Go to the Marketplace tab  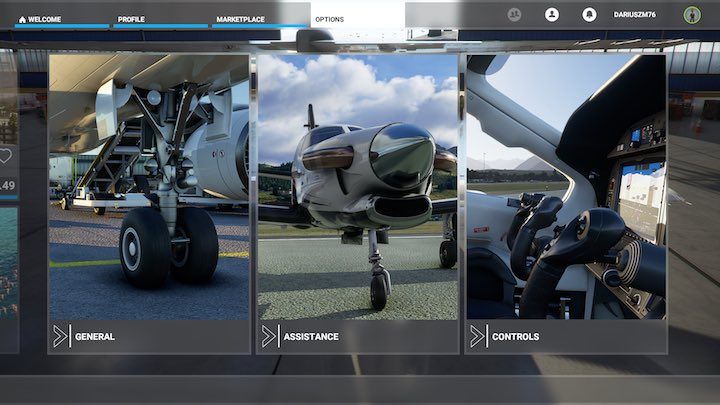point(240,19)
